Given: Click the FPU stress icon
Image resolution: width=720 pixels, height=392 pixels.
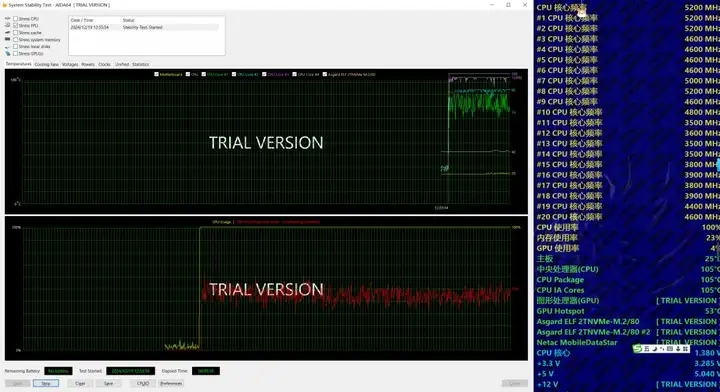Looking at the screenshot, I should 7,25.
